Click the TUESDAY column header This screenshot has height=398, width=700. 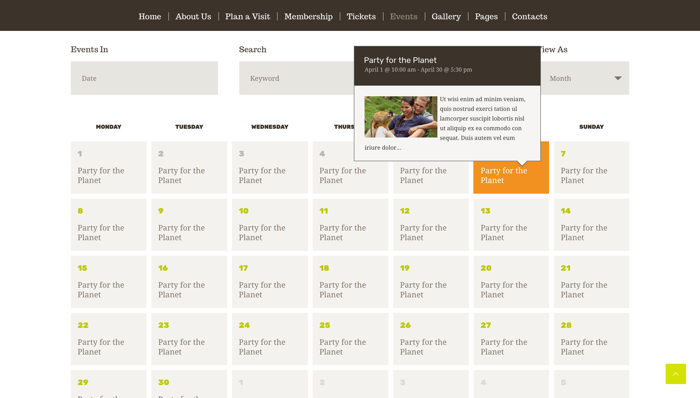pos(189,127)
